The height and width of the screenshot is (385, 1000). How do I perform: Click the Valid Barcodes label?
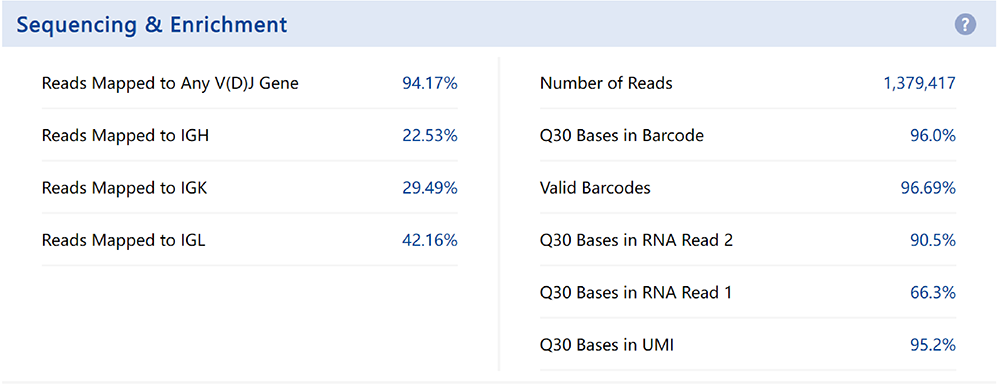[595, 188]
